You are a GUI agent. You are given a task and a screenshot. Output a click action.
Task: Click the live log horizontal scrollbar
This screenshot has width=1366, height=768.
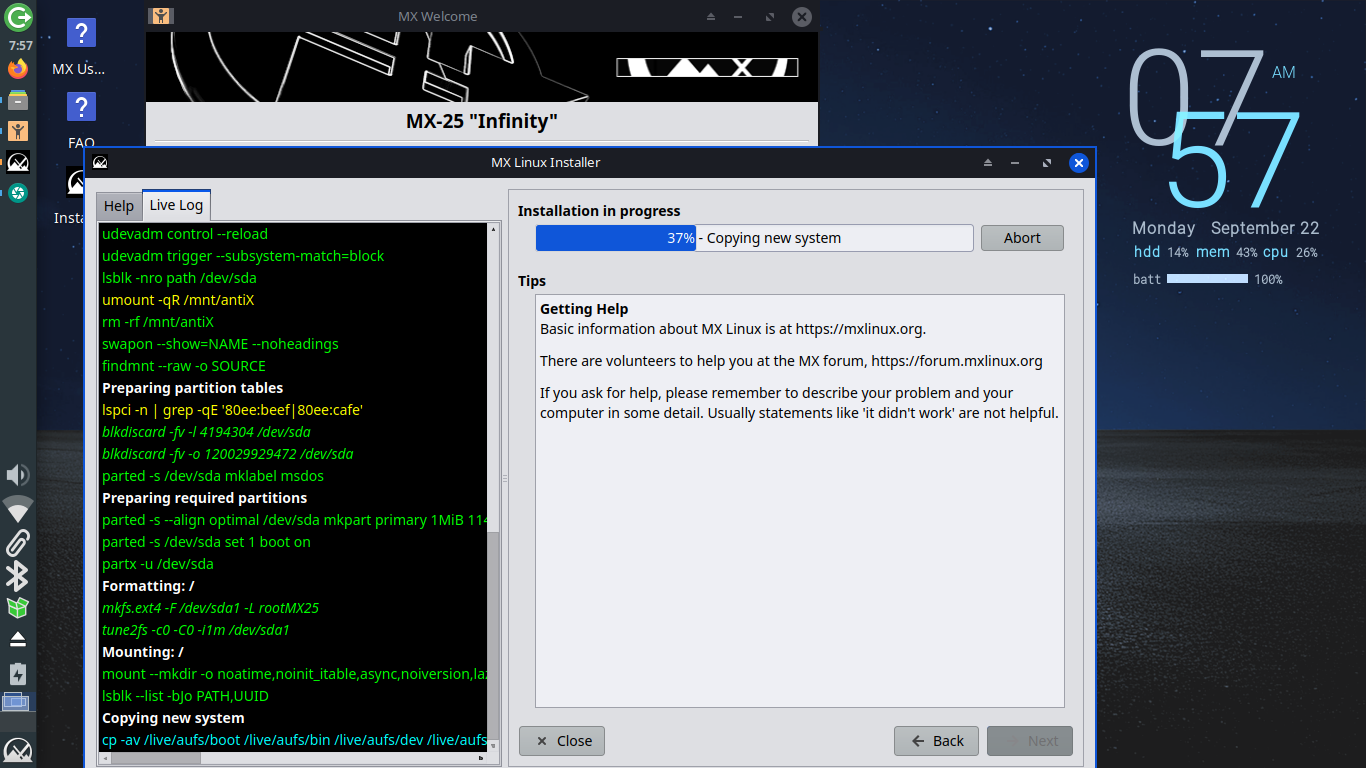coord(156,758)
